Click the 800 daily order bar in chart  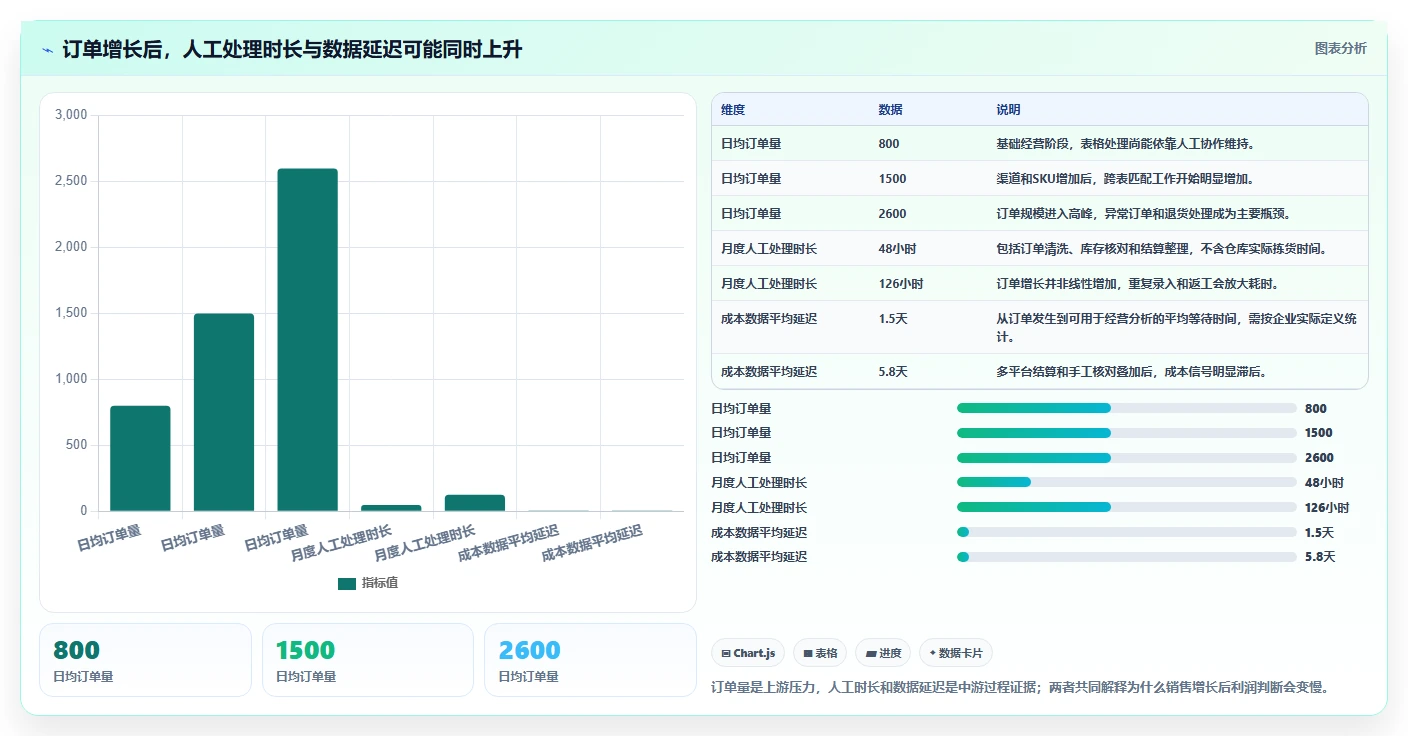(140, 458)
